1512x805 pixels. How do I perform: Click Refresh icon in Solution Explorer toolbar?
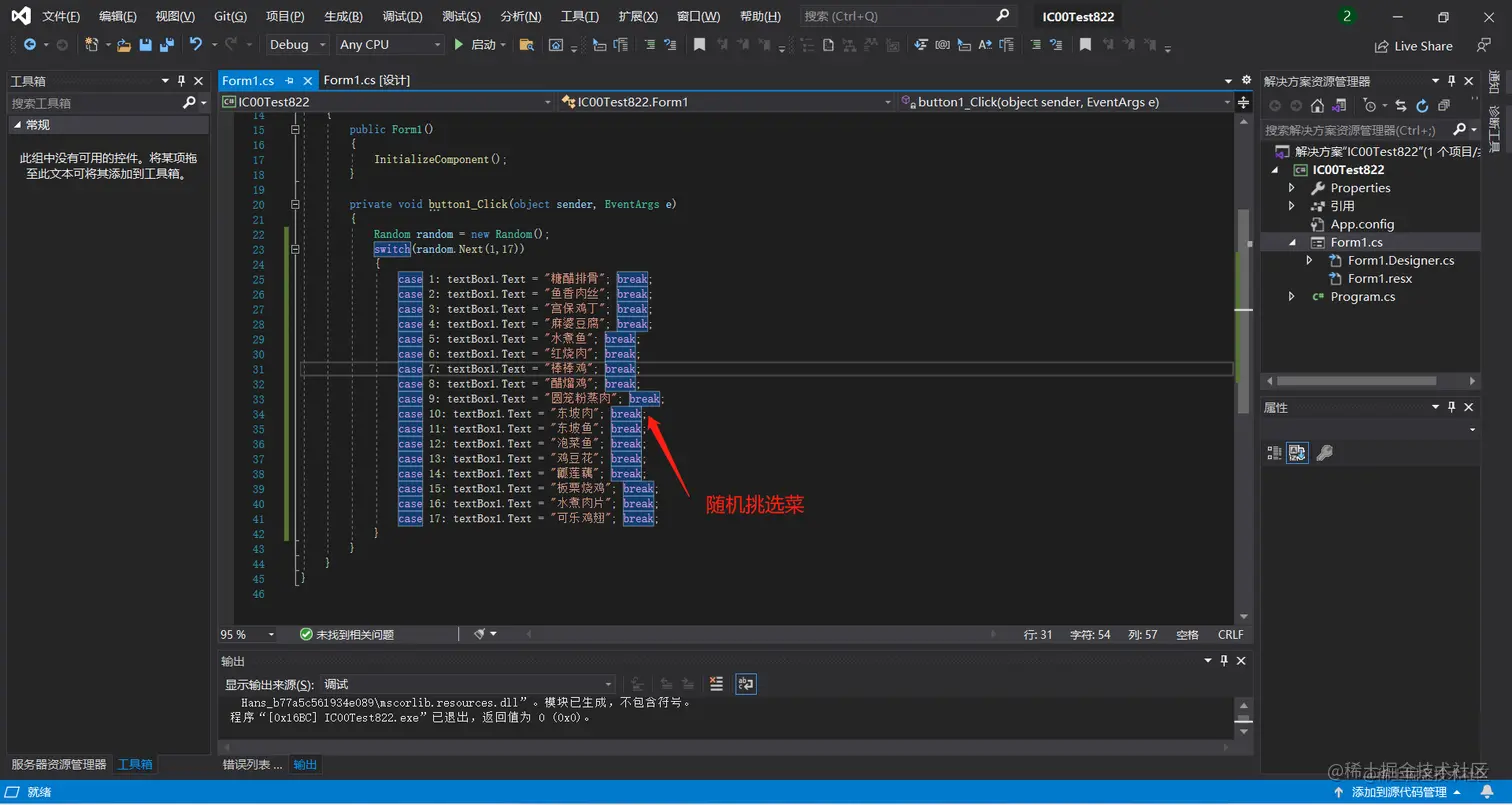[1421, 106]
